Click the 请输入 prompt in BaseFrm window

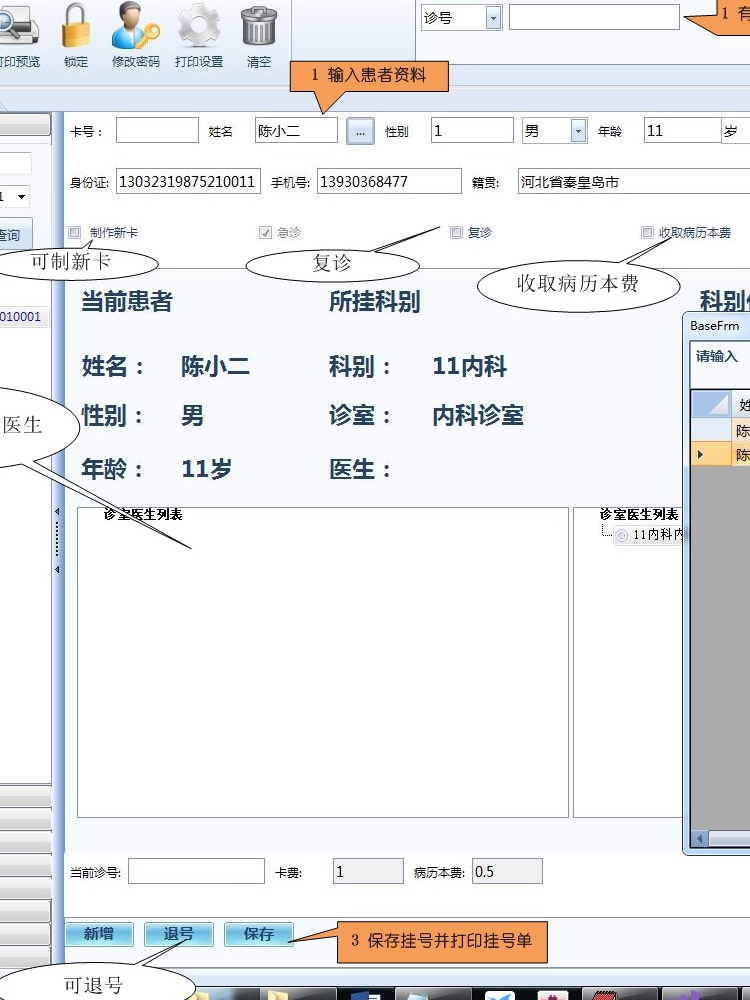coord(716,356)
